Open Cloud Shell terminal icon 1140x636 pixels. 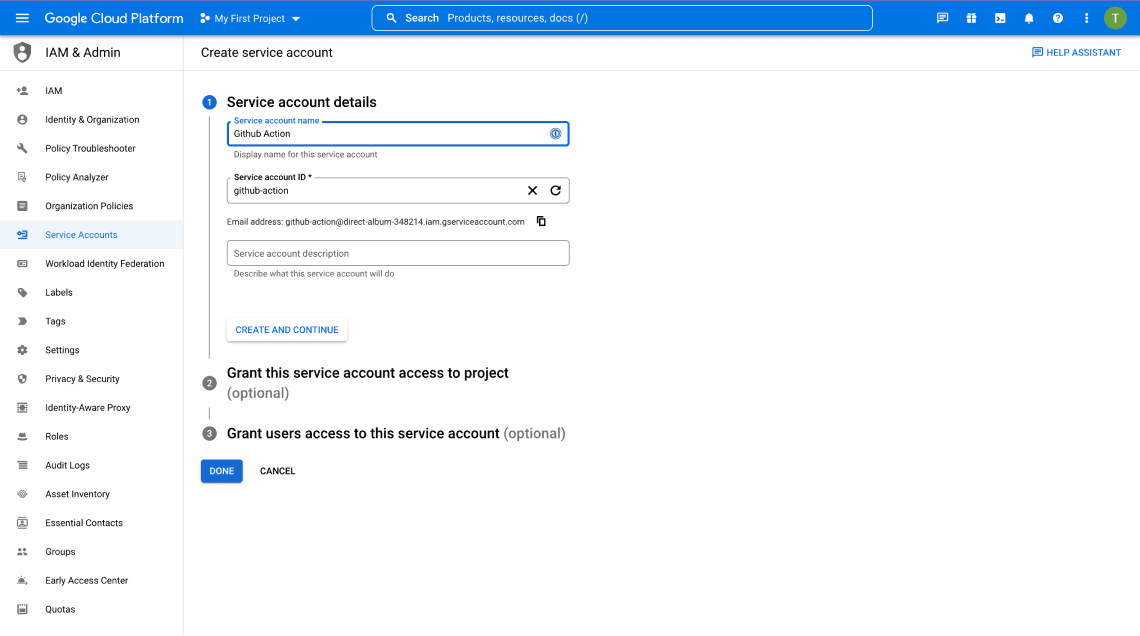[x=1000, y=17]
